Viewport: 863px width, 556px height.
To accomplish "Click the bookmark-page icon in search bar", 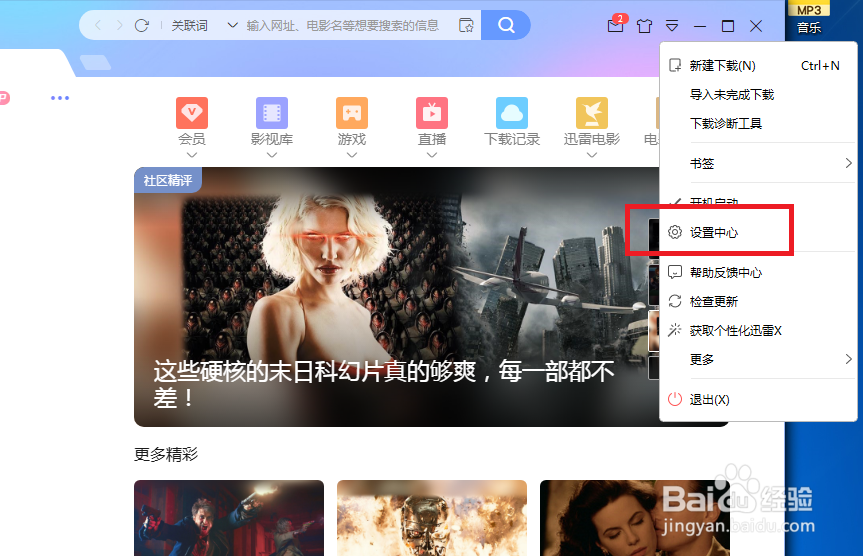I will pyautogui.click(x=466, y=25).
